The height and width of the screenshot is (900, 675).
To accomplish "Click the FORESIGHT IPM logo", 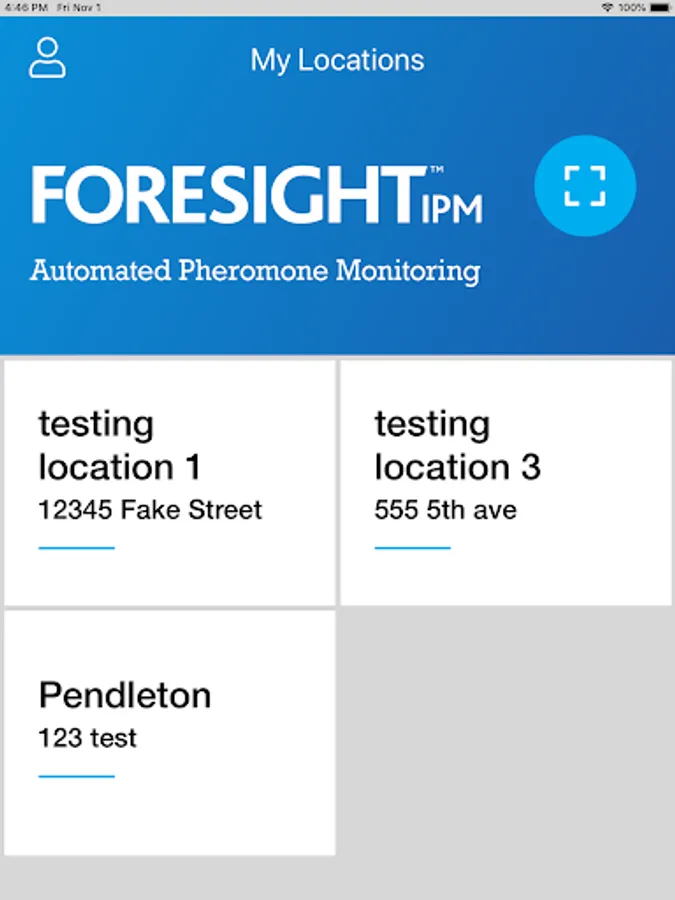I will tap(256, 196).
